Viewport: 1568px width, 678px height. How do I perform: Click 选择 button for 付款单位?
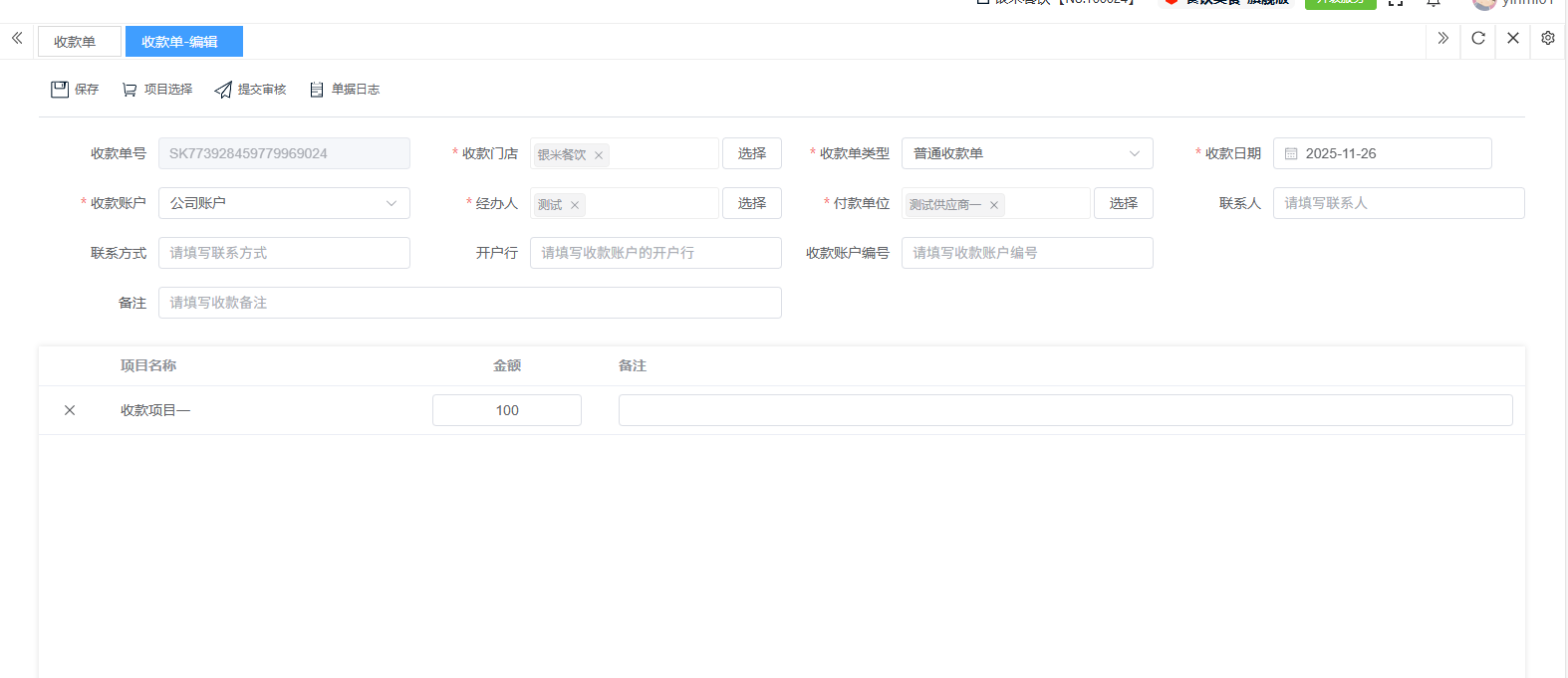coord(1124,203)
